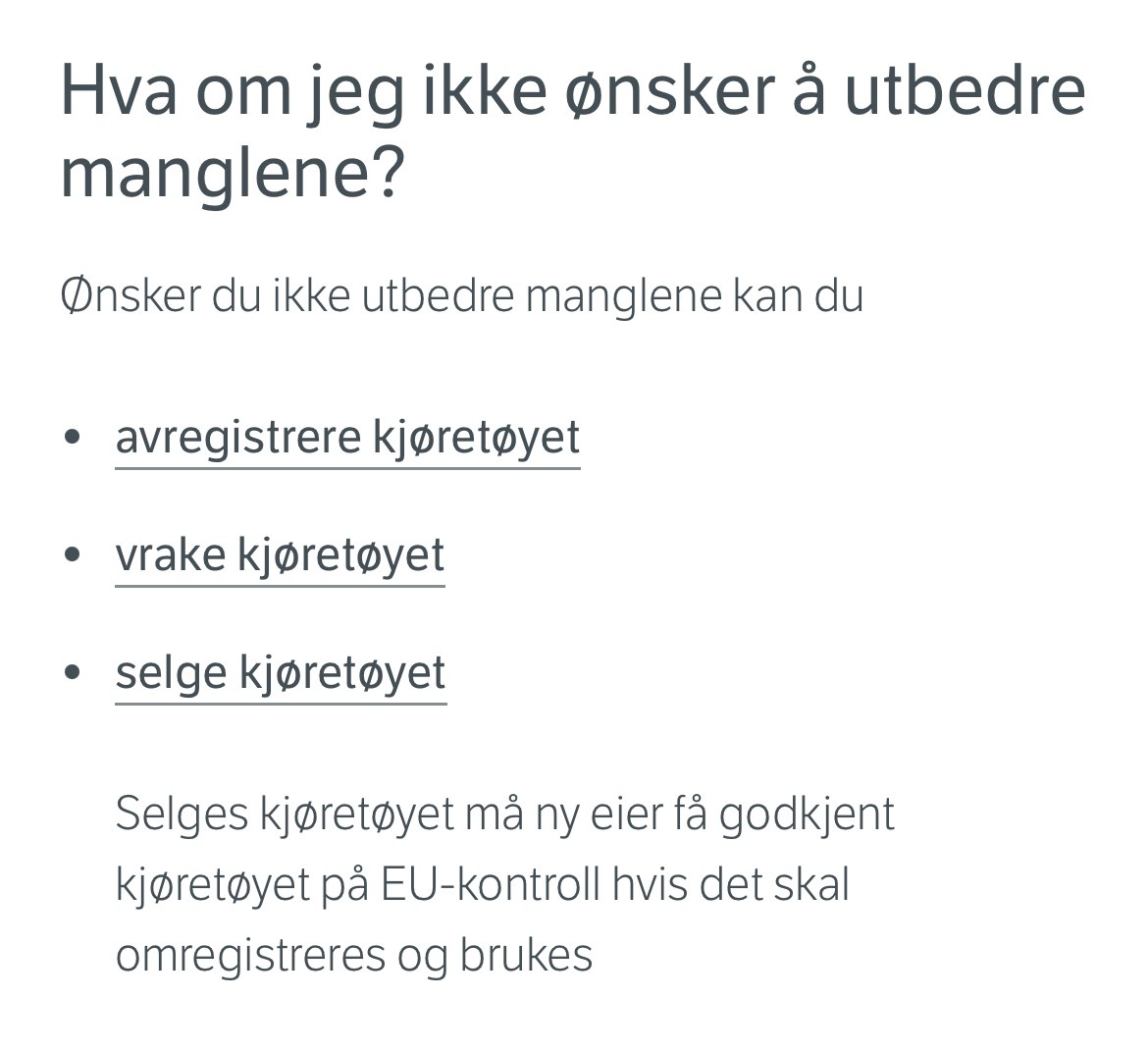Viewport: 1148px width, 1051px height.
Task: Open the "selge kjøretøyet" link
Action: 282,674
